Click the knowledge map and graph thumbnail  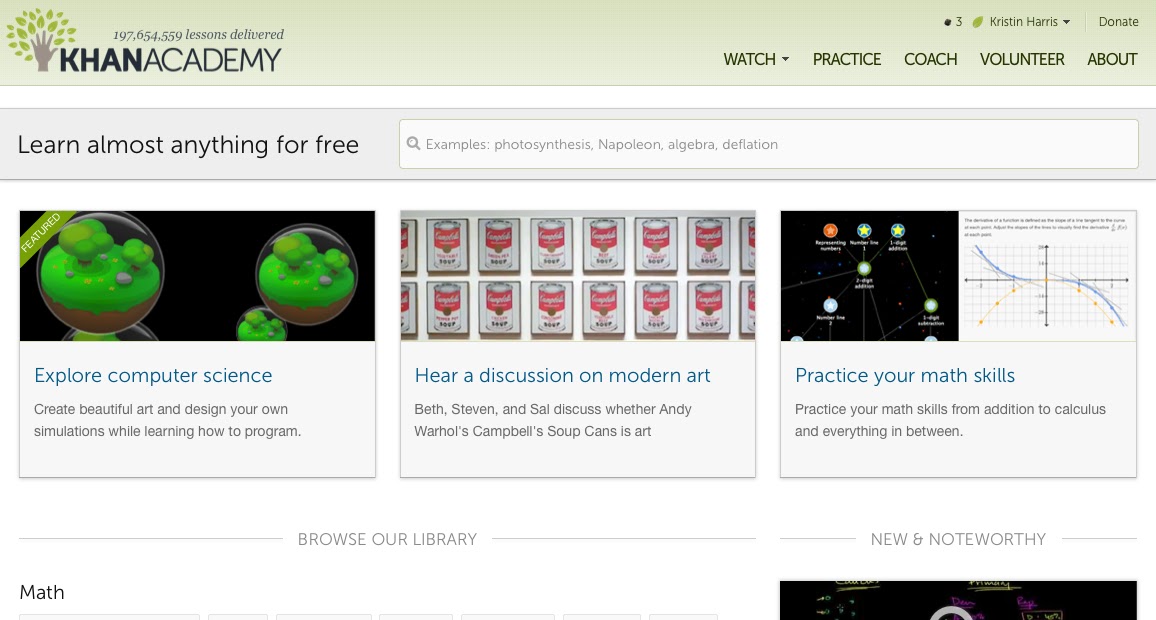[x=958, y=276]
